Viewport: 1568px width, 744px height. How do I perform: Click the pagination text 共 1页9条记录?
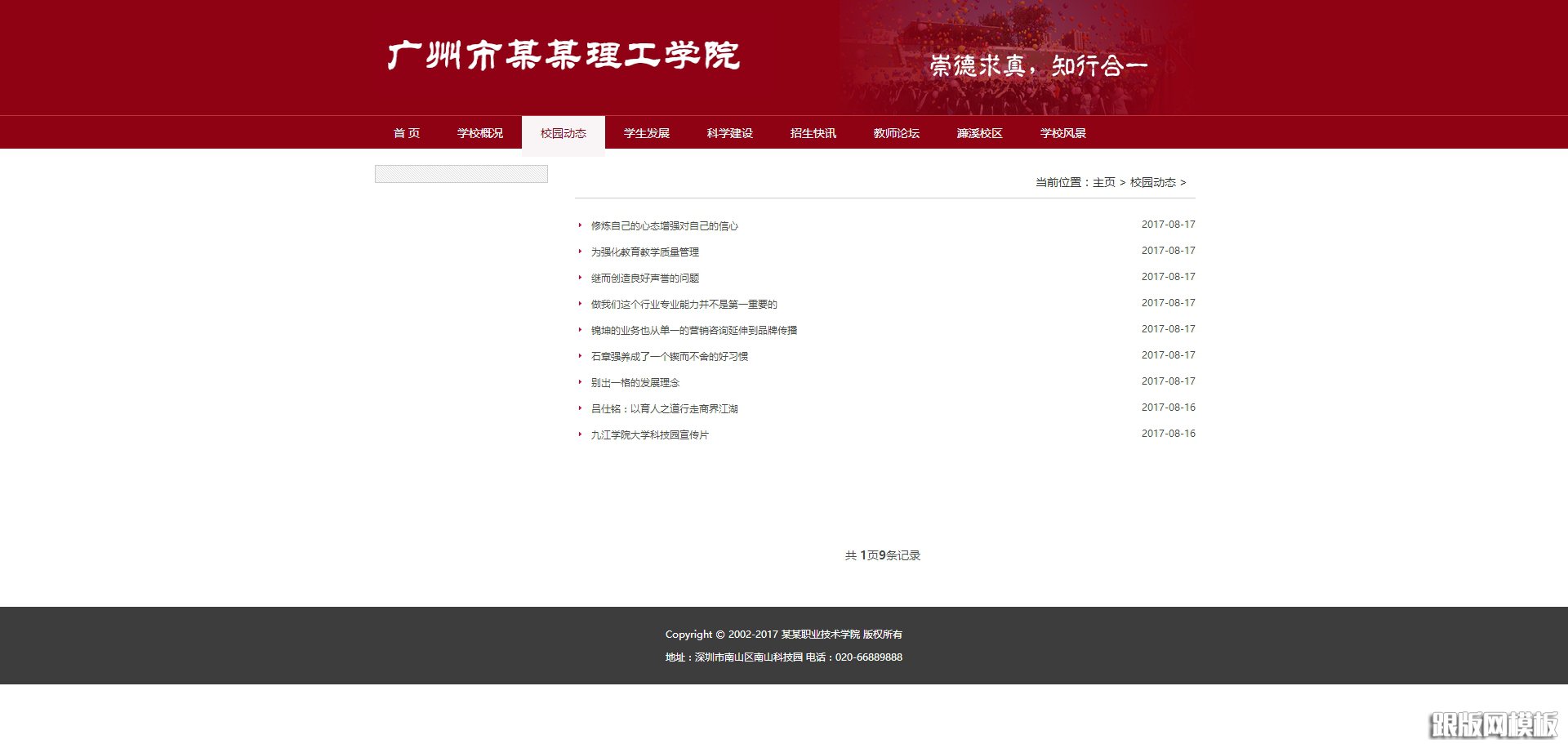(884, 555)
